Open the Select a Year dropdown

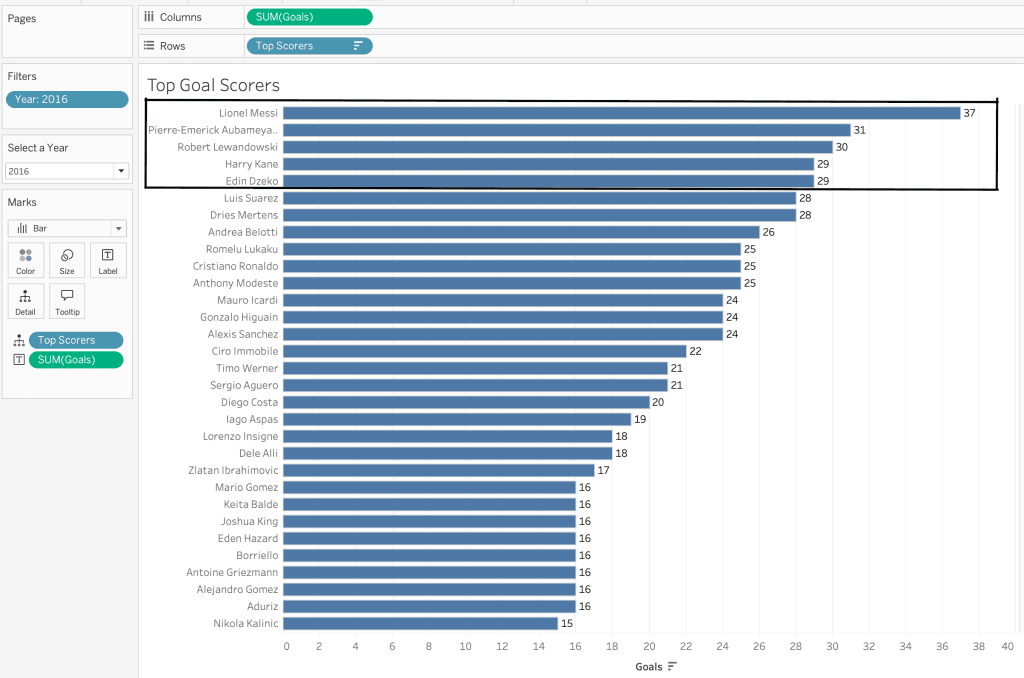(120, 171)
